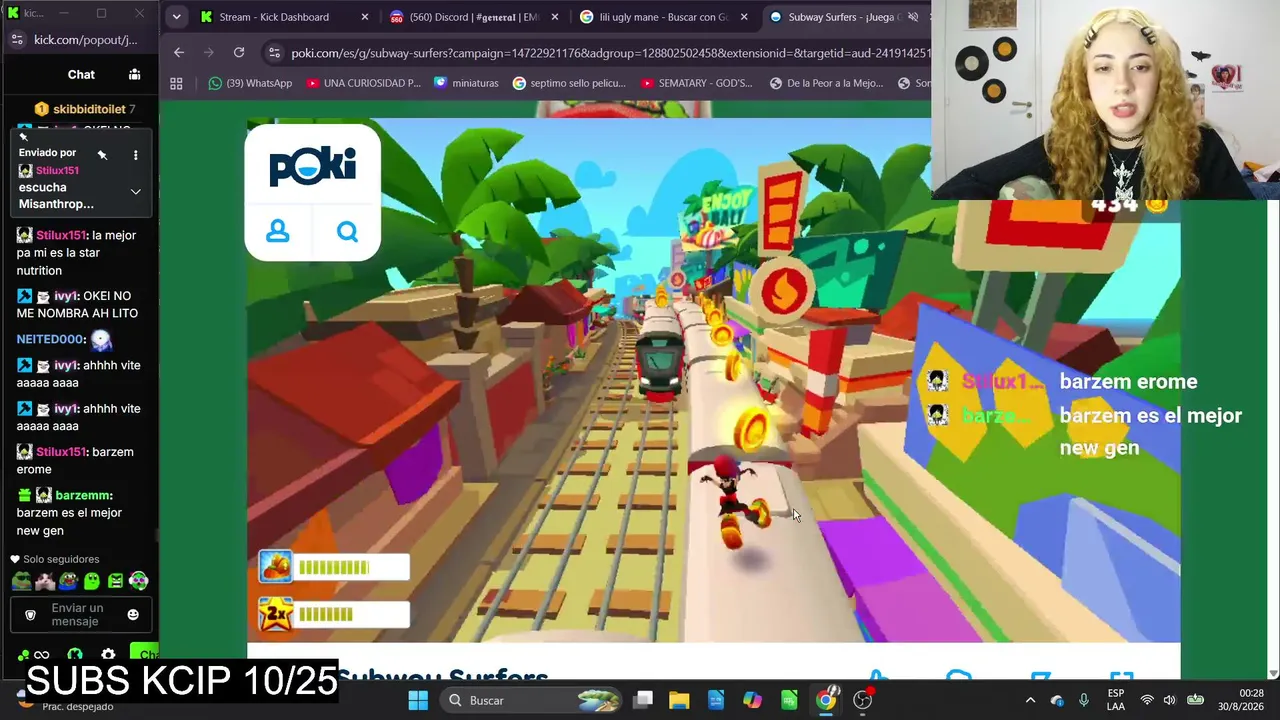Open volume control in system tray
Screen dimensions: 1280x720
1169,700
